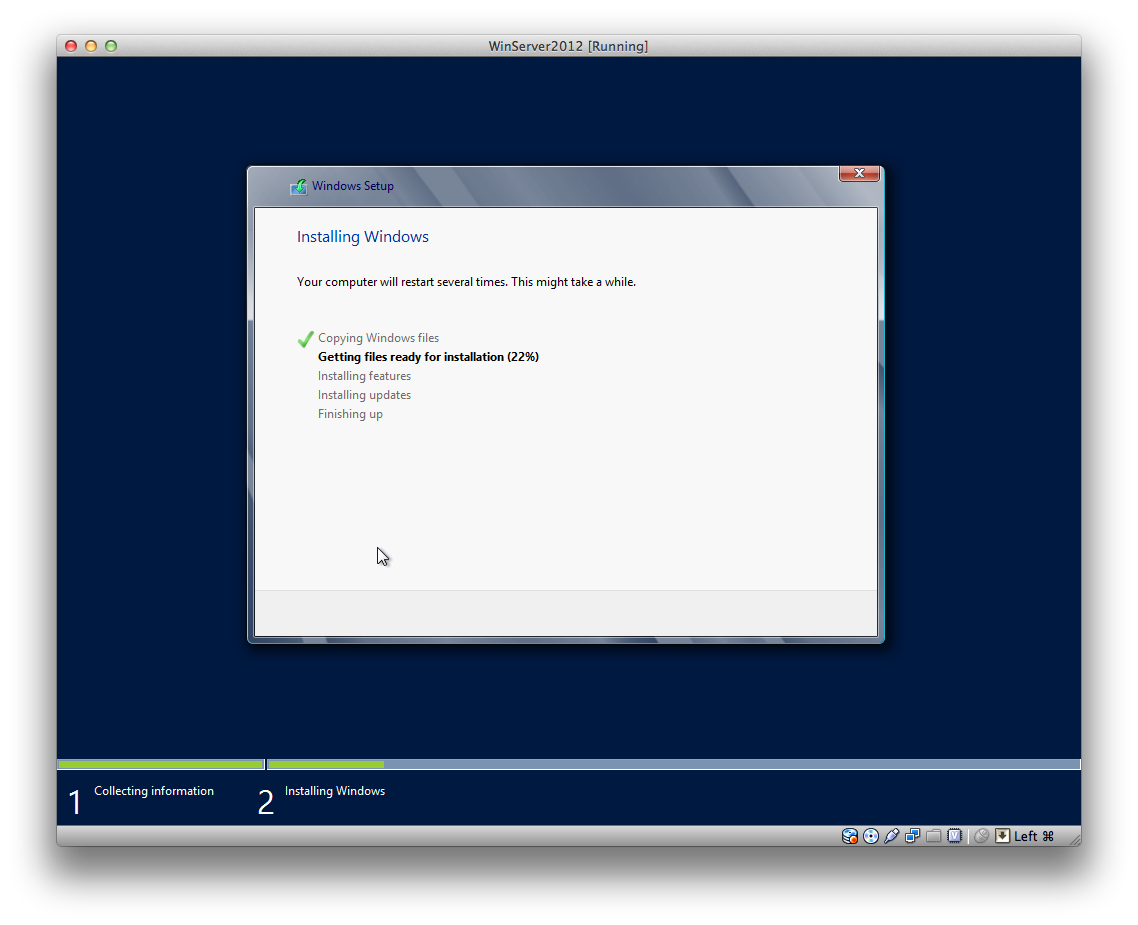The width and height of the screenshot is (1138, 925).
Task: Close the Windows Setup dialog
Action: point(859,173)
